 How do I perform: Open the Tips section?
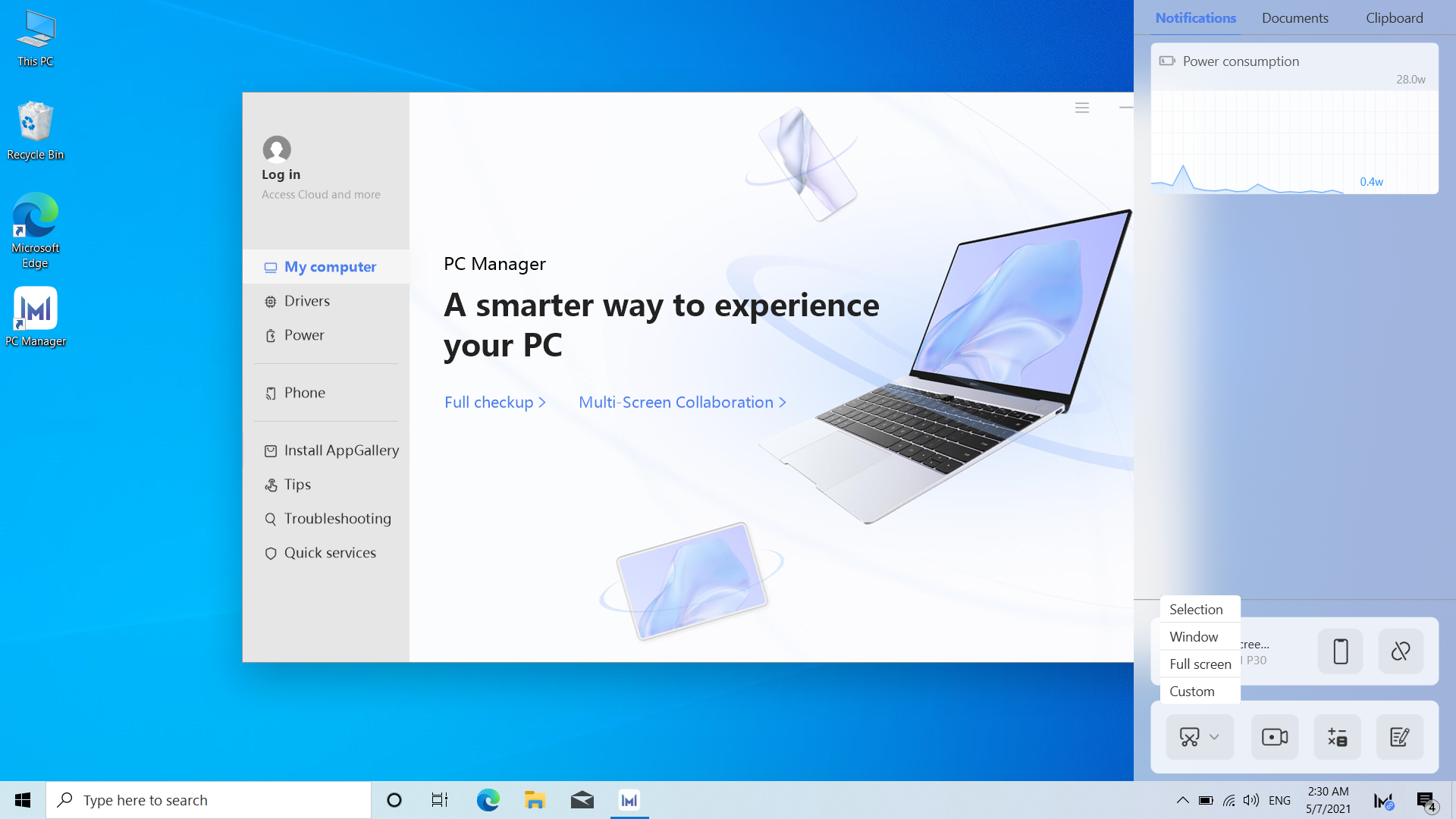point(326,485)
